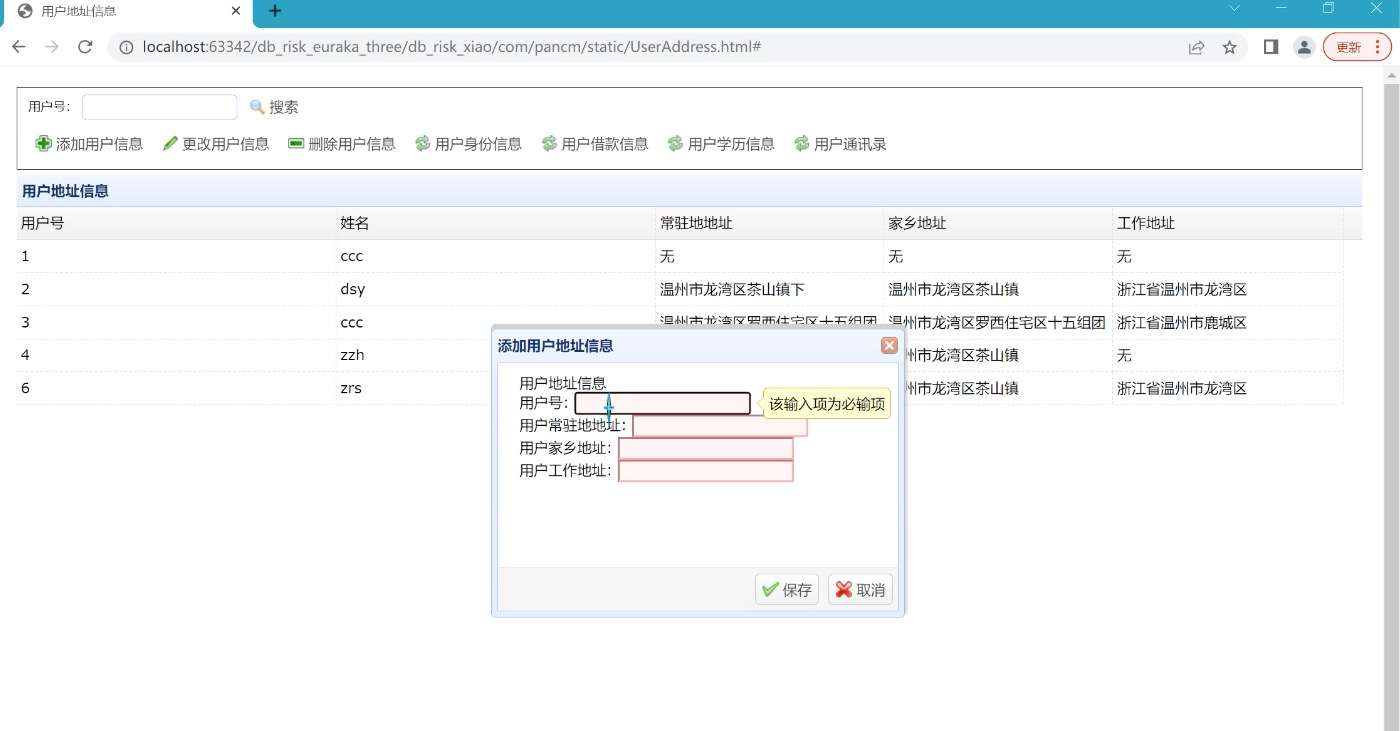Click the share page icon
The width and height of the screenshot is (1400, 731).
(x=1196, y=47)
